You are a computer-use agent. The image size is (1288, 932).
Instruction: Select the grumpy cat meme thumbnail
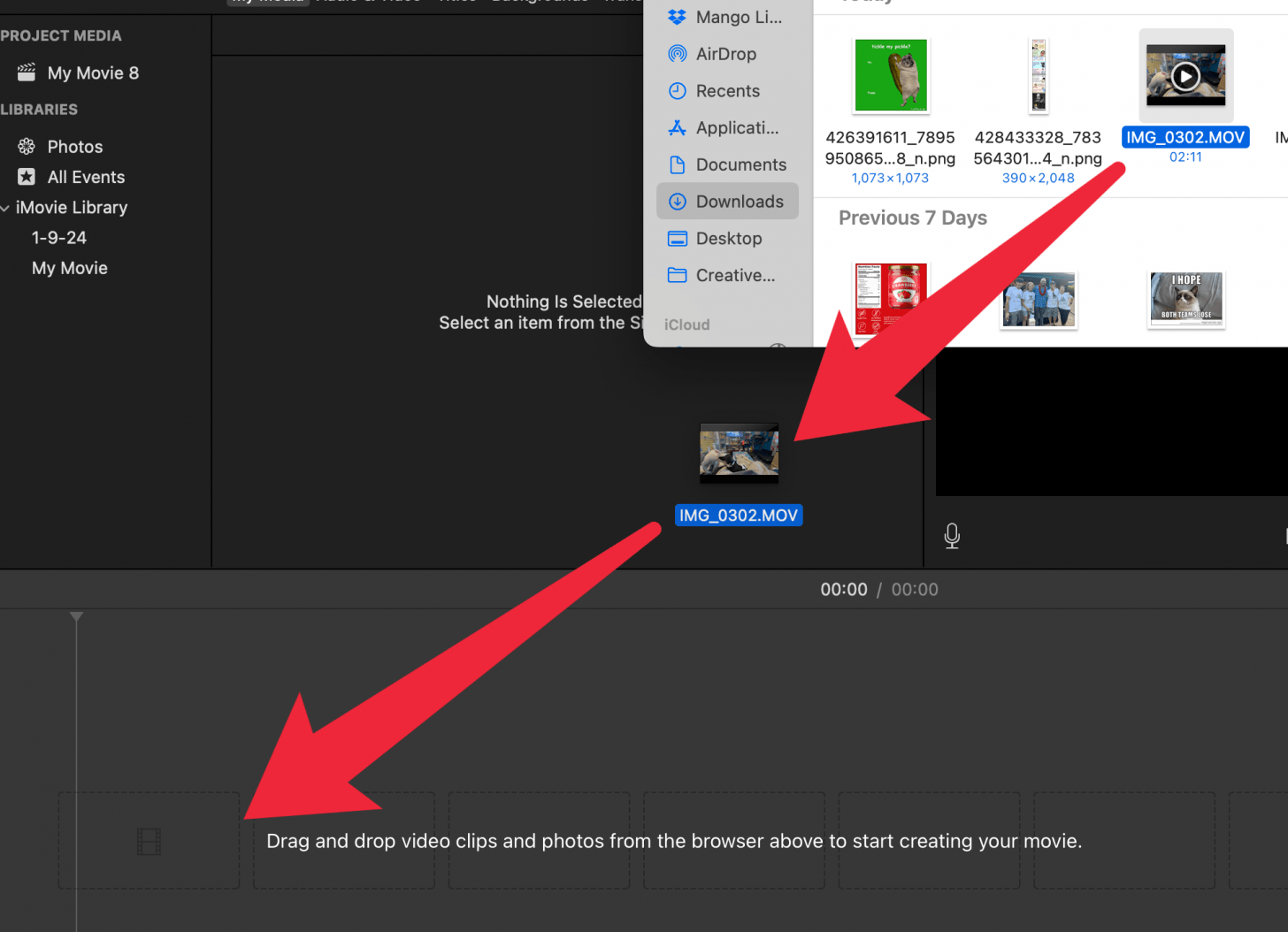[x=1186, y=300]
